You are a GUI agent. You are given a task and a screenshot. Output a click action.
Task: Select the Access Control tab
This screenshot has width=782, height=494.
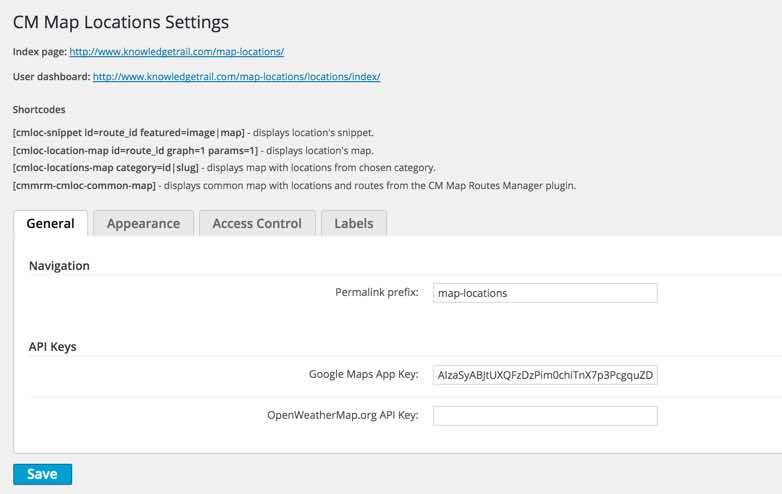(257, 223)
